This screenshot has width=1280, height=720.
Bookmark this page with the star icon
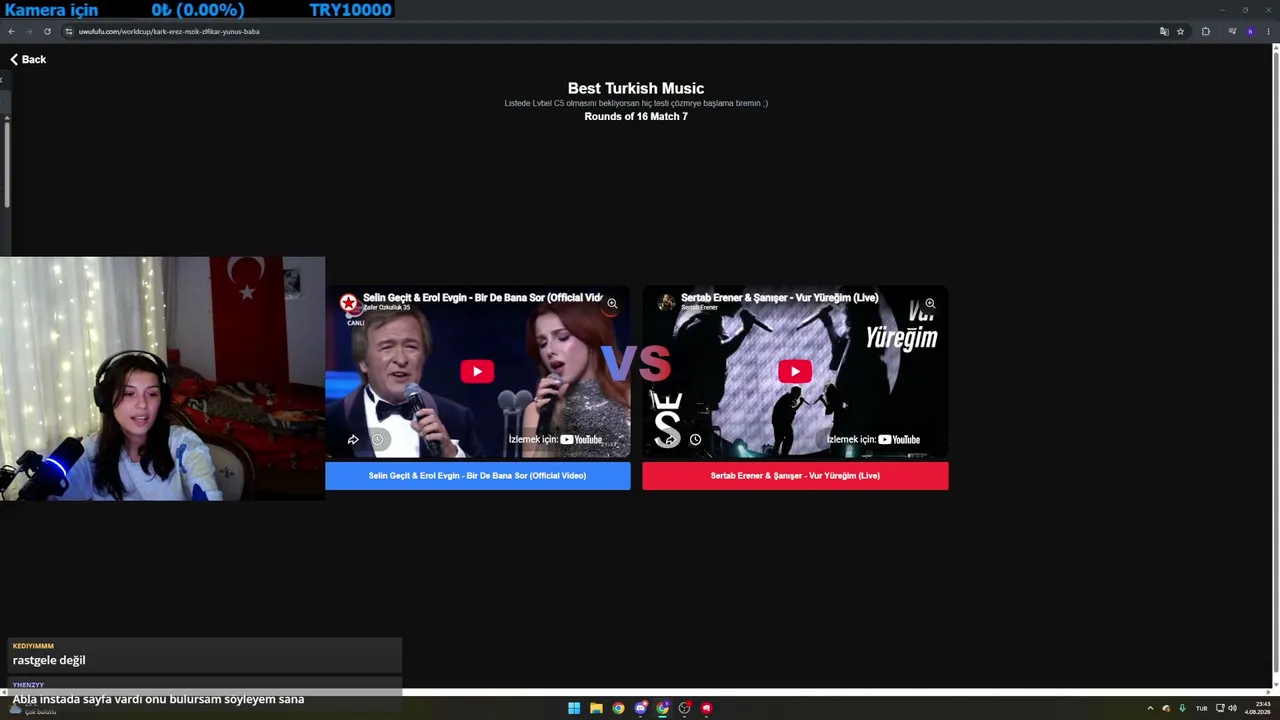click(1180, 31)
